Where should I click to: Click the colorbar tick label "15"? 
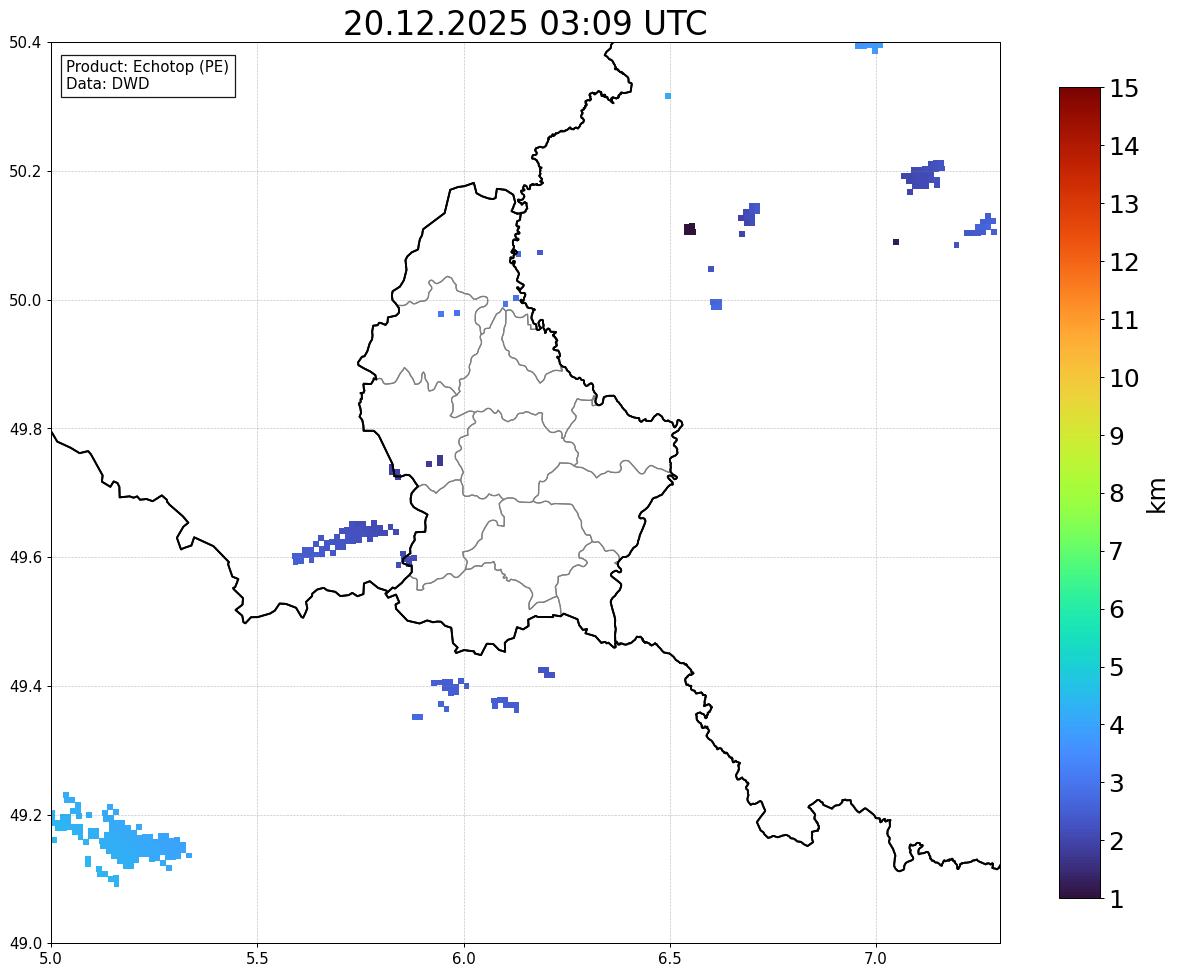point(1124,89)
